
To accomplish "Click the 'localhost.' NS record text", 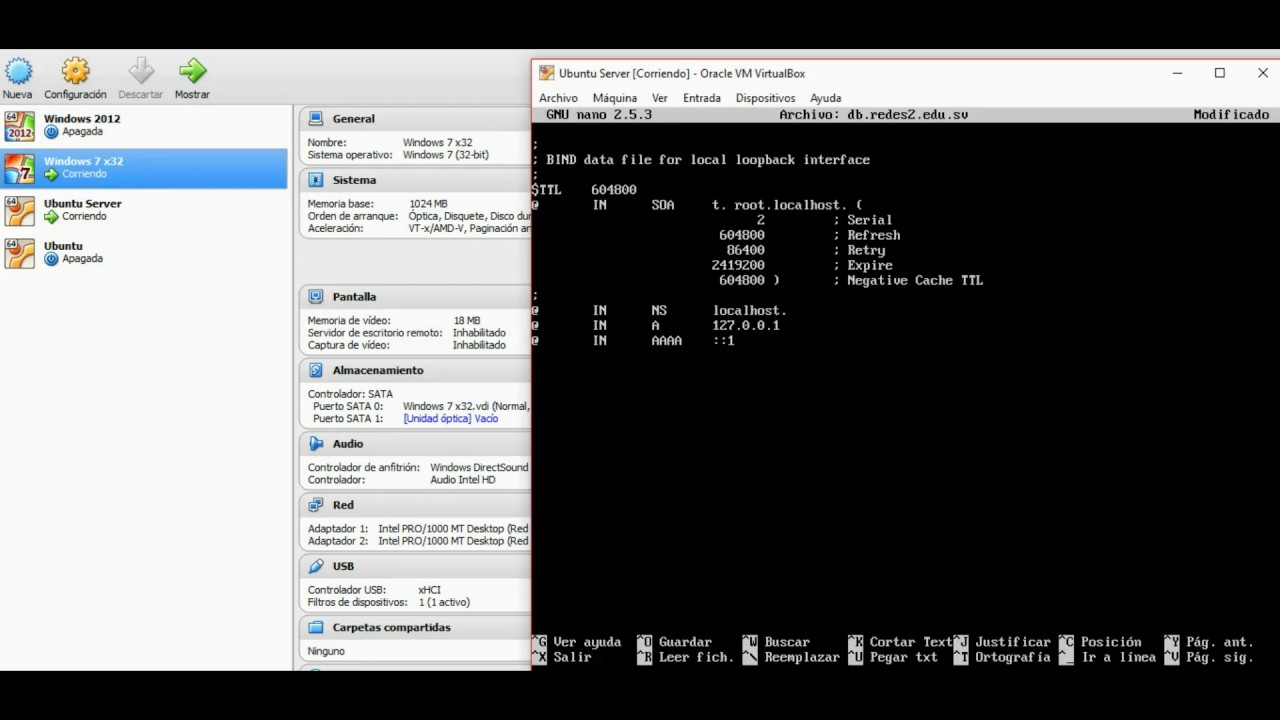I will [750, 310].
